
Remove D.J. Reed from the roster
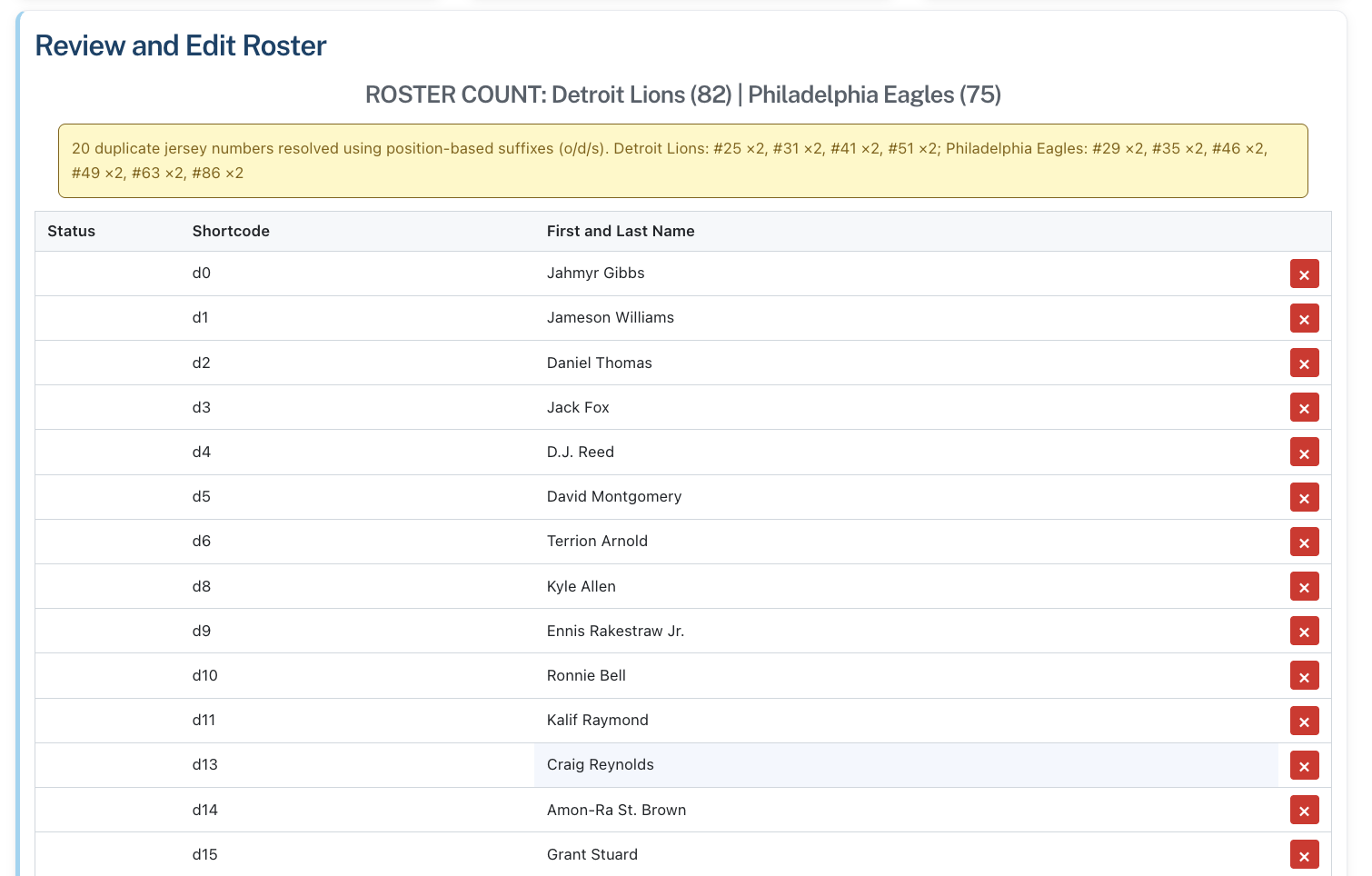[1304, 452]
